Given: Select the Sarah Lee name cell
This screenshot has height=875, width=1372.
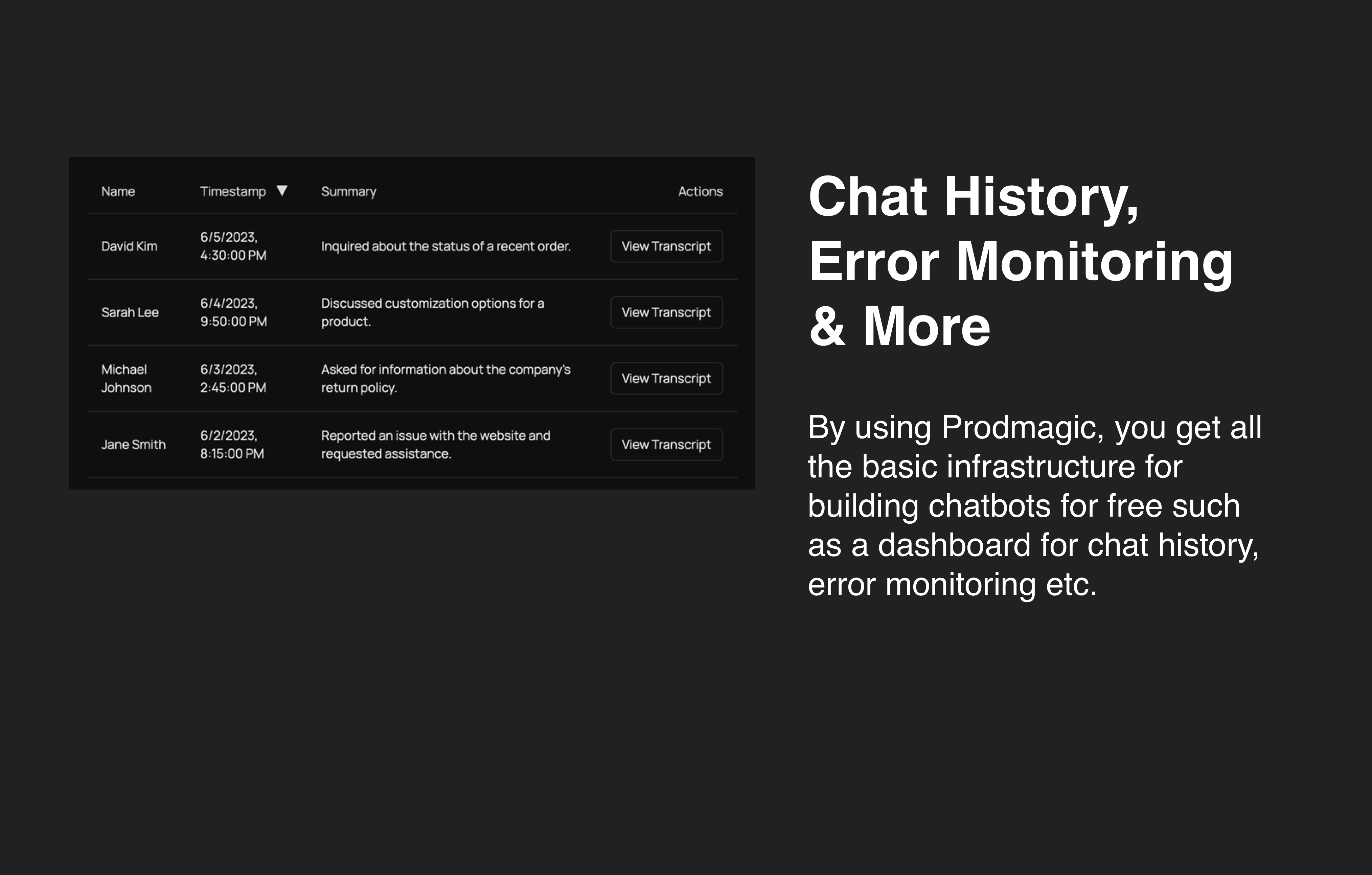Looking at the screenshot, I should 130,312.
